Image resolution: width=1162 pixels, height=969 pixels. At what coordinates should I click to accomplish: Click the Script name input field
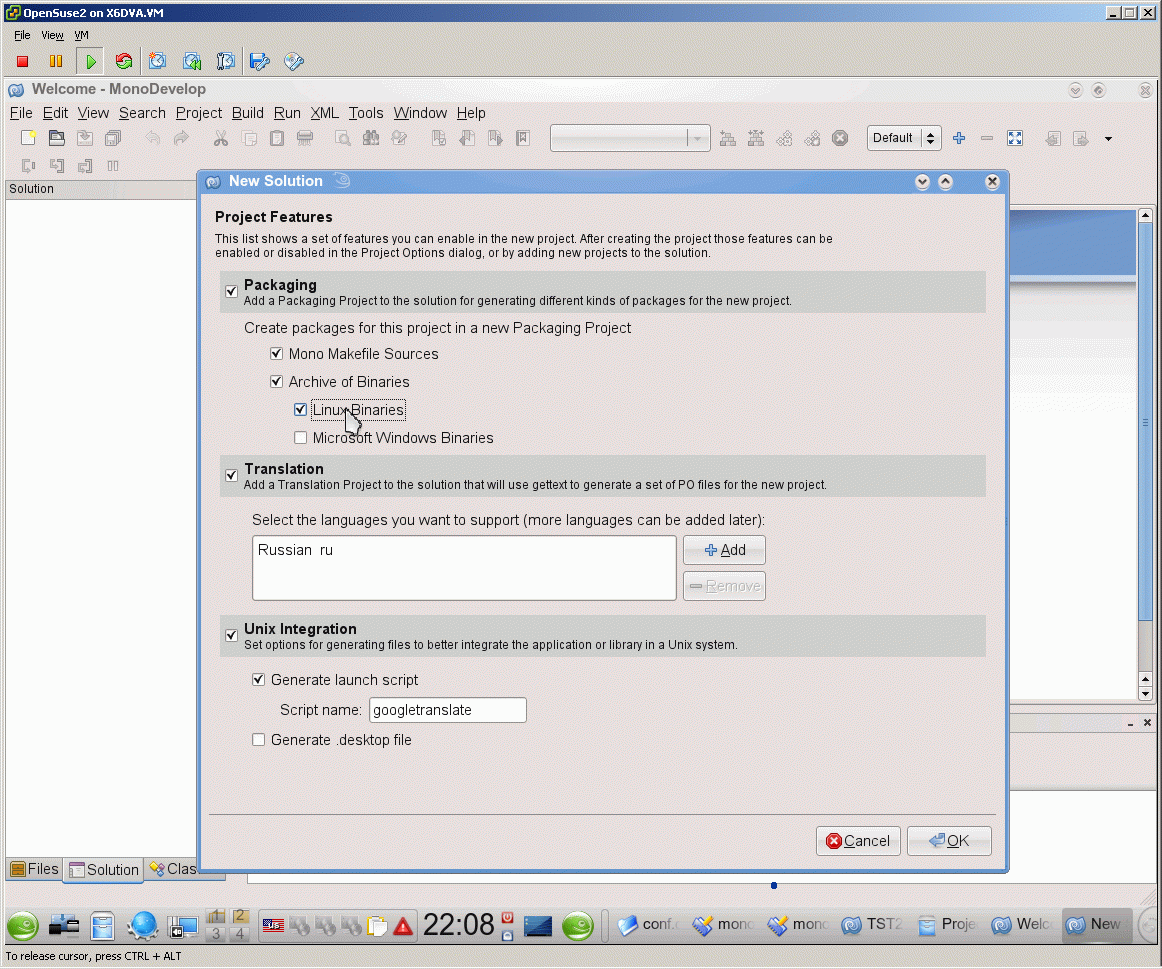point(448,710)
